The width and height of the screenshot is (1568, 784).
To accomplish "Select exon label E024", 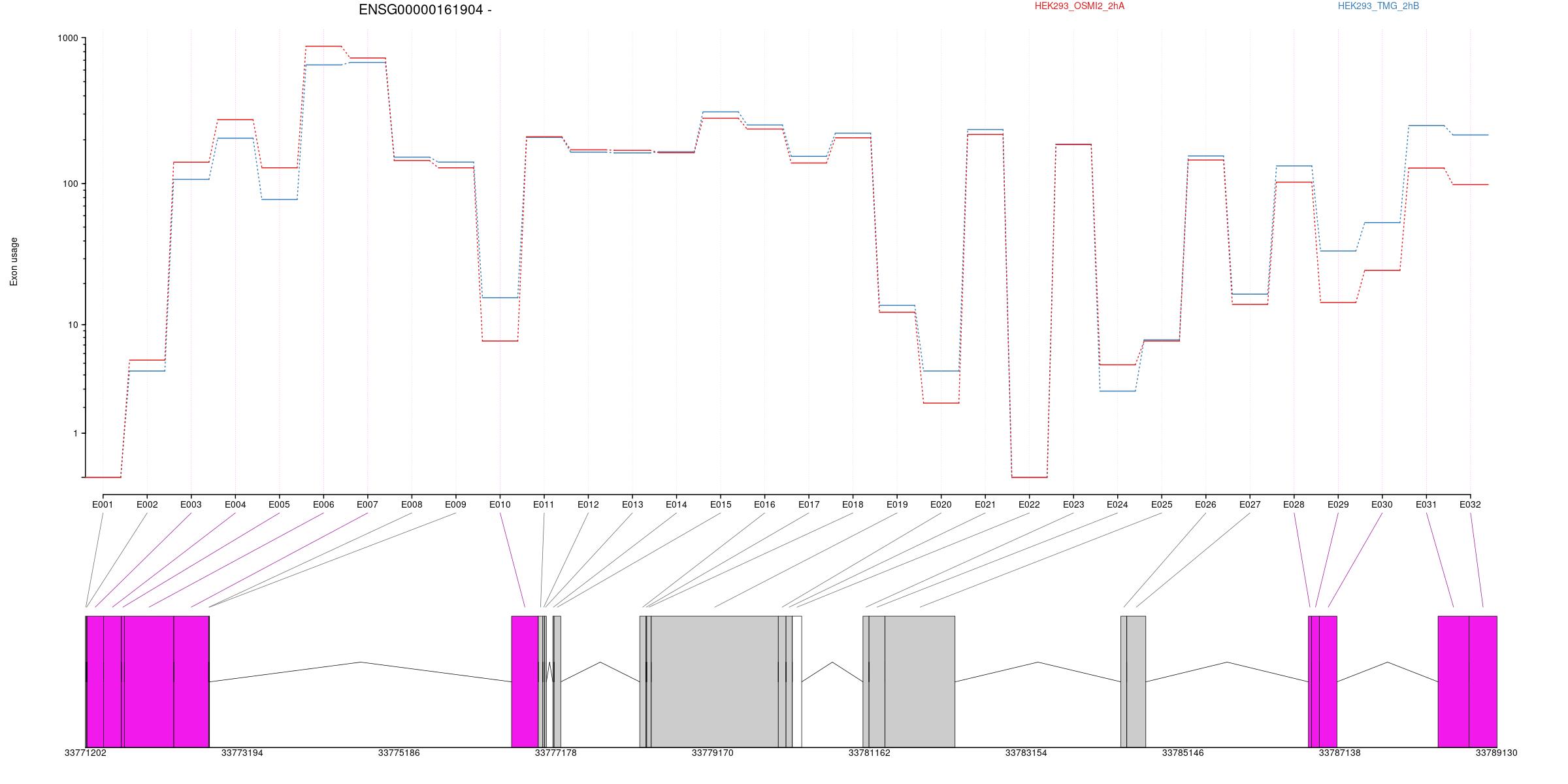I will point(1117,504).
